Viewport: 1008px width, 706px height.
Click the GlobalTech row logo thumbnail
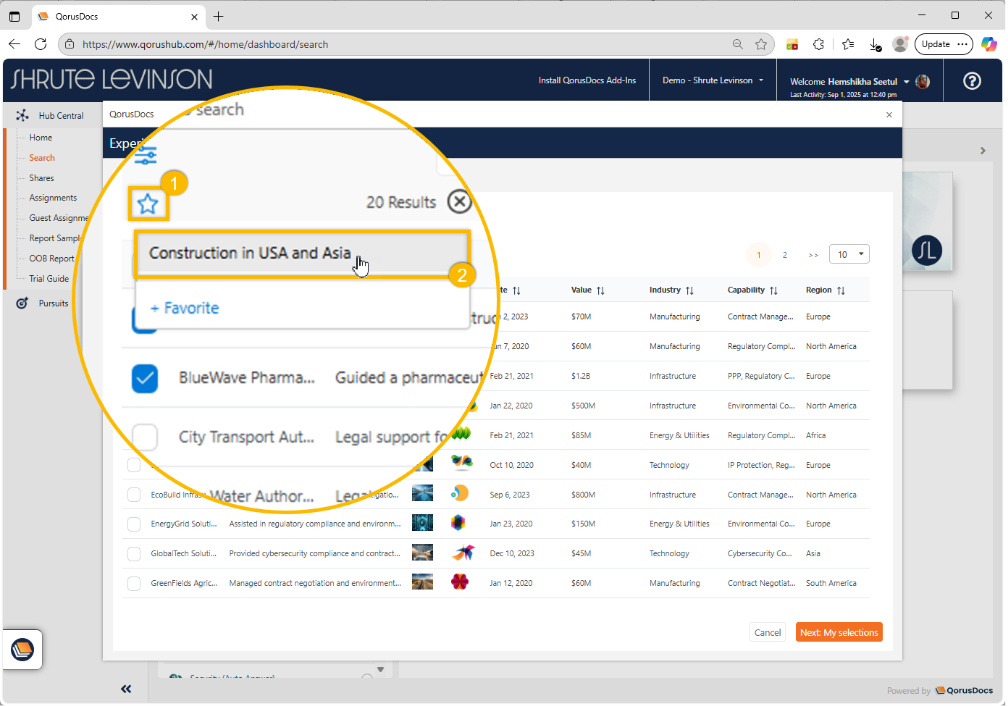423,553
